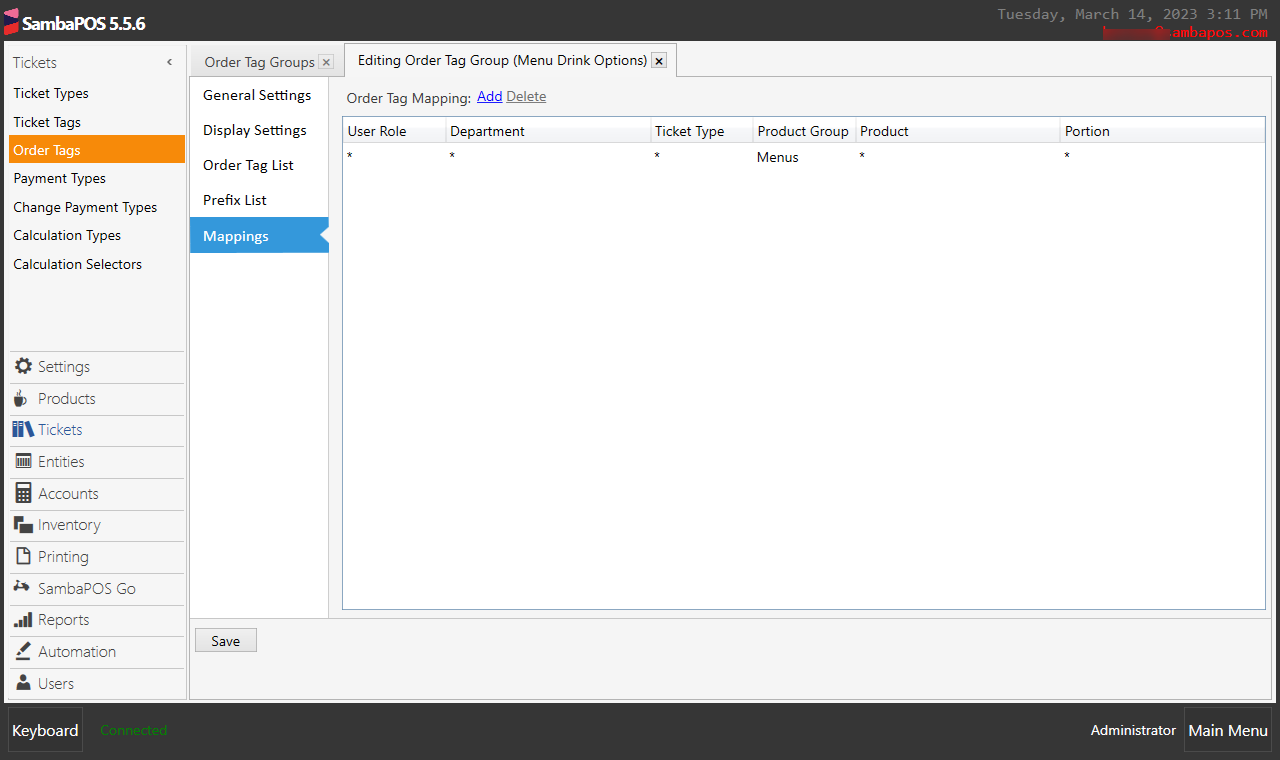The image size is (1280, 760).
Task: Open the Printing module
Action: pyautogui.click(x=62, y=557)
